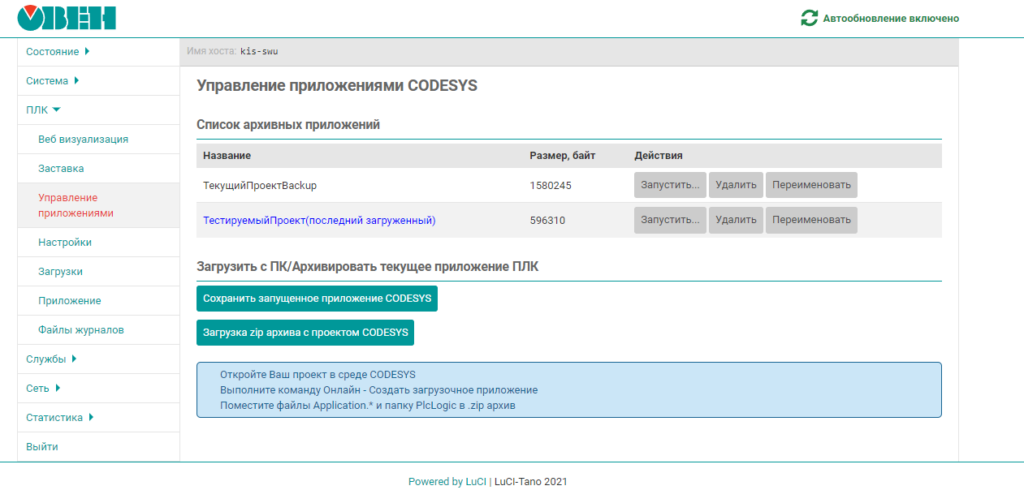The height and width of the screenshot is (503, 1024).
Task: Delete the ТекущийПроектBackup archive
Action: (x=736, y=185)
